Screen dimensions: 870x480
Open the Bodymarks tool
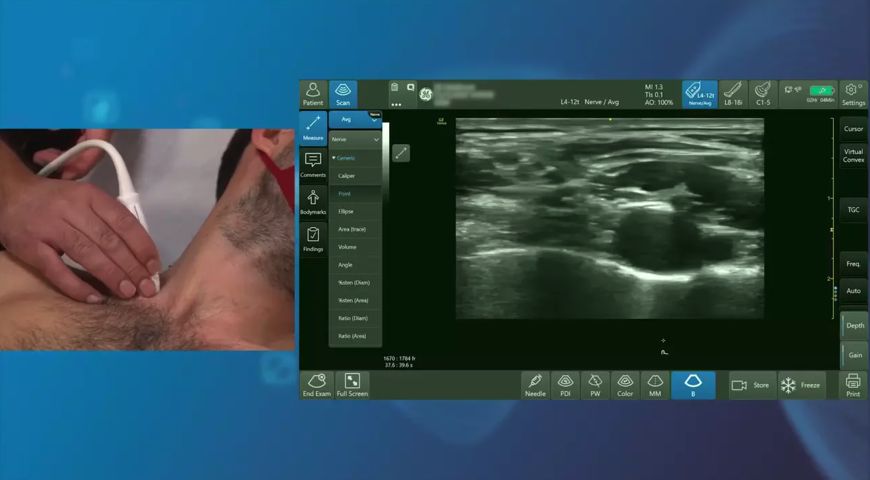313,202
